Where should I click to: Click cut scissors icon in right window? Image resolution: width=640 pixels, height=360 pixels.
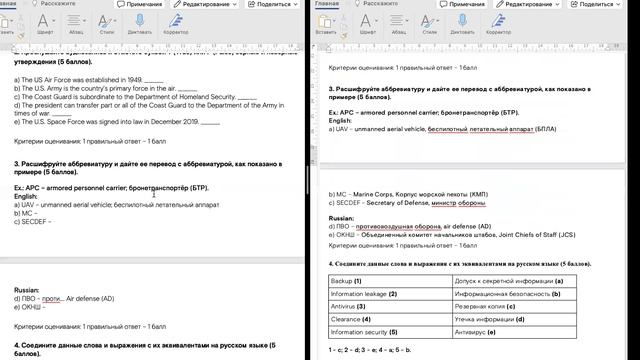[x=344, y=17]
